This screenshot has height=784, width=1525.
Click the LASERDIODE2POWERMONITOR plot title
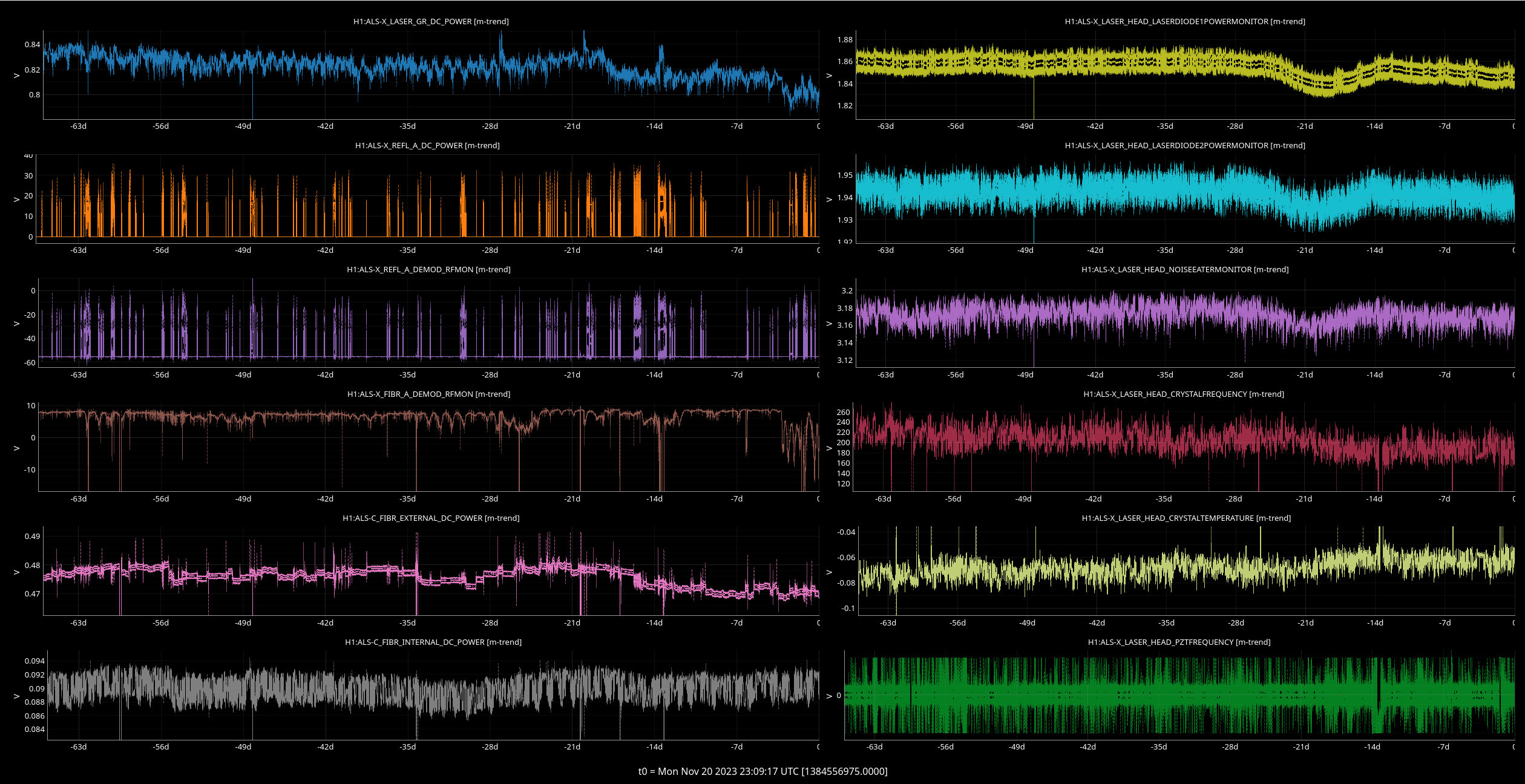coord(1185,145)
